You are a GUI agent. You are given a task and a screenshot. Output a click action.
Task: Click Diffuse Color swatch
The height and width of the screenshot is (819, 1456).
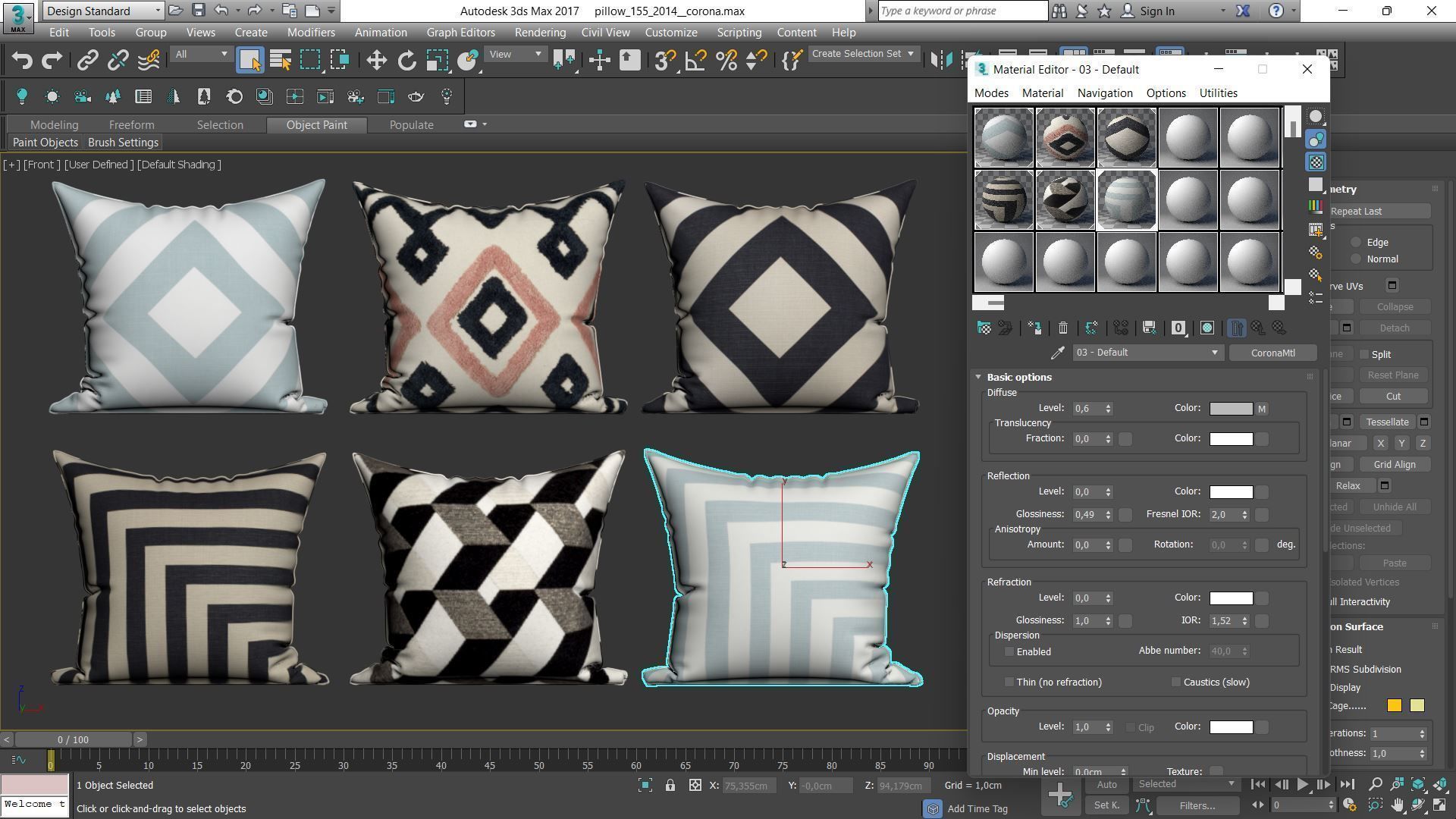click(1231, 409)
